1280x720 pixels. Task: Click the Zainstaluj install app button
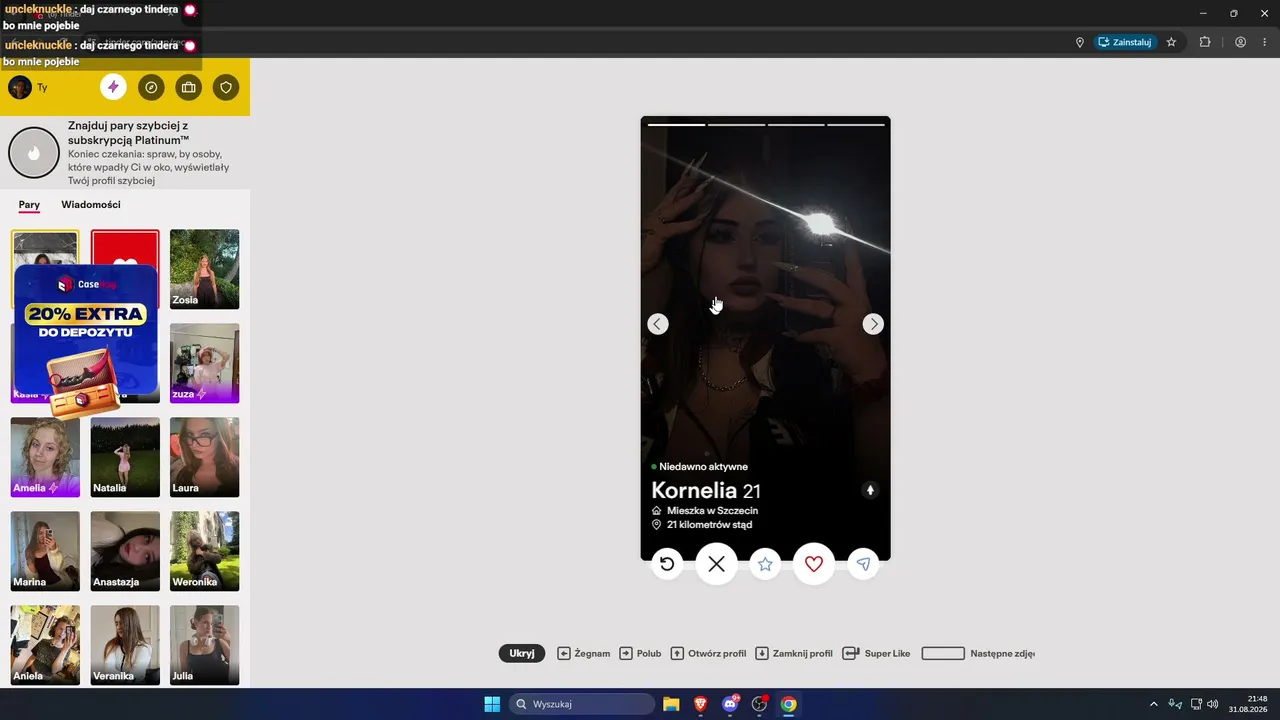[1125, 42]
